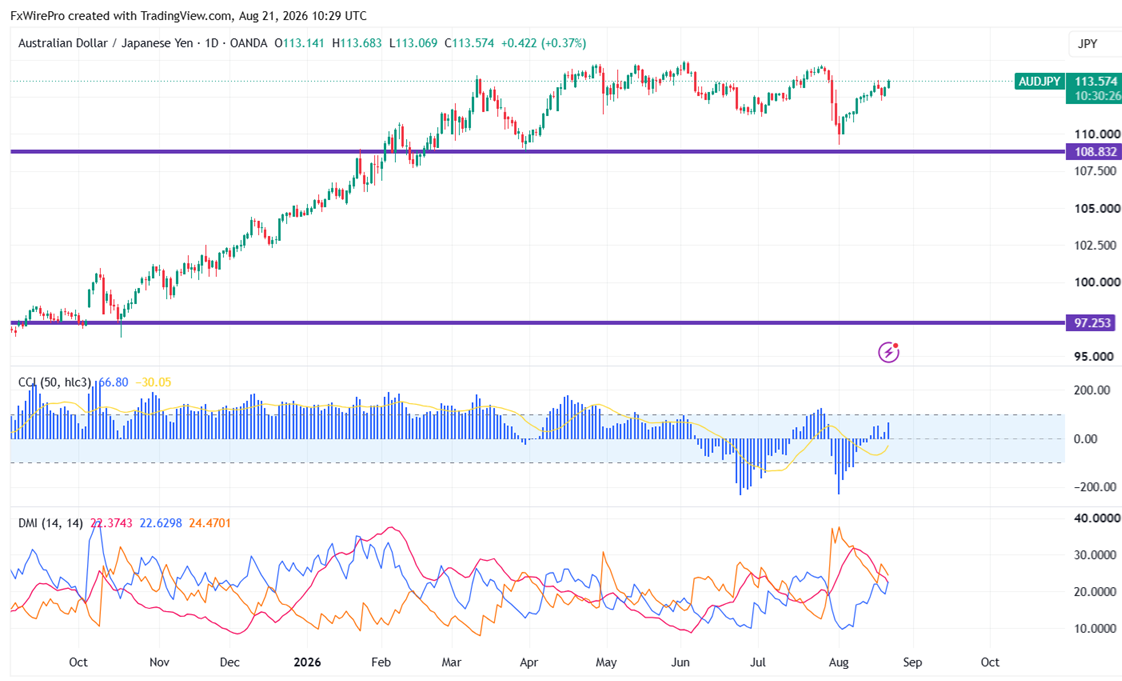Viewport: 1122px width, 681px height.
Task: Click the DMI scale label 30.0000
Action: pyautogui.click(x=1097, y=555)
